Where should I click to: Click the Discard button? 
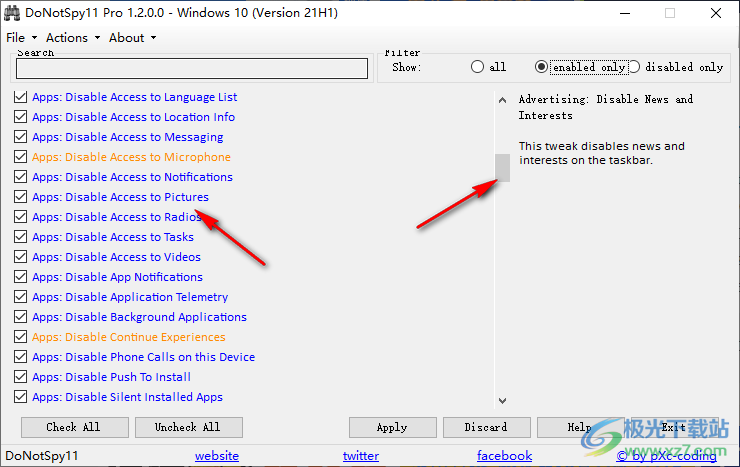tap(487, 427)
